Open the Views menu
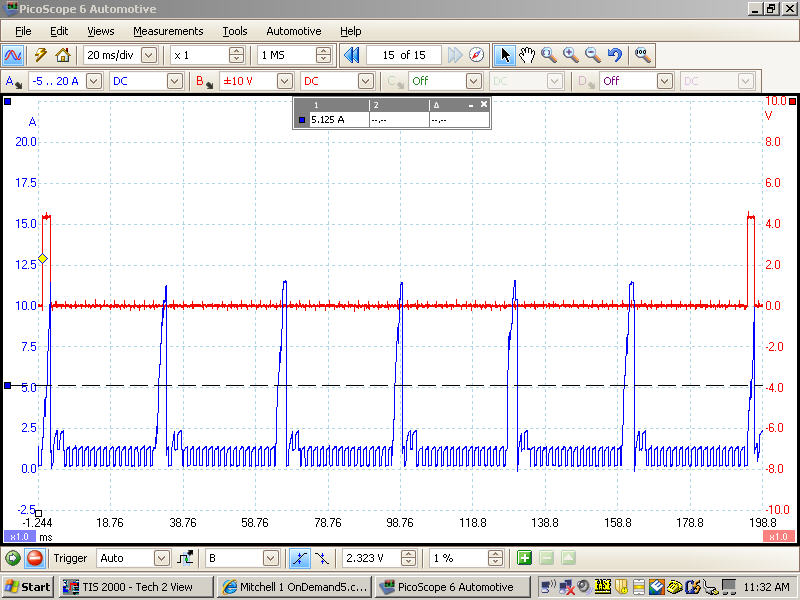This screenshot has width=800, height=600. coord(101,31)
